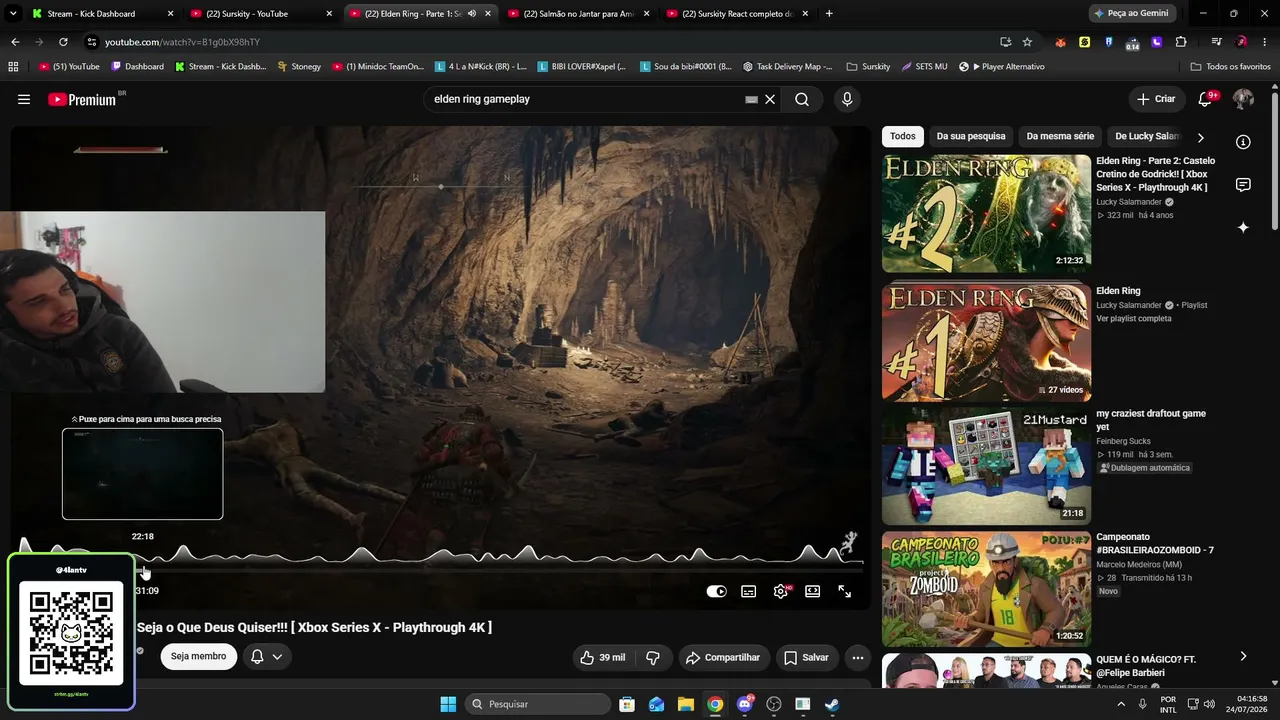Viewport: 1280px width, 720px height.
Task: Mute the Elden Ring tab audio icon
Action: tap(472, 13)
